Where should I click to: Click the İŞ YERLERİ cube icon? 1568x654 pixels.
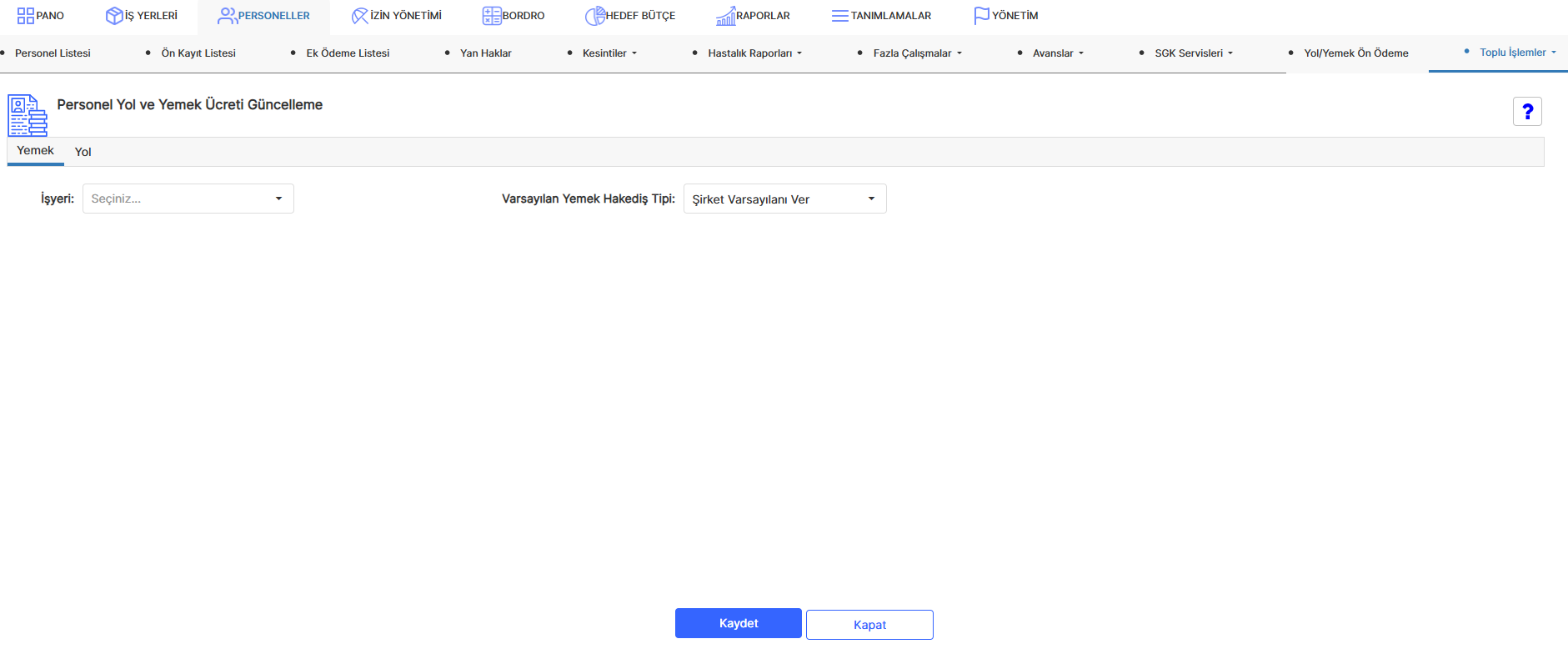tap(114, 16)
